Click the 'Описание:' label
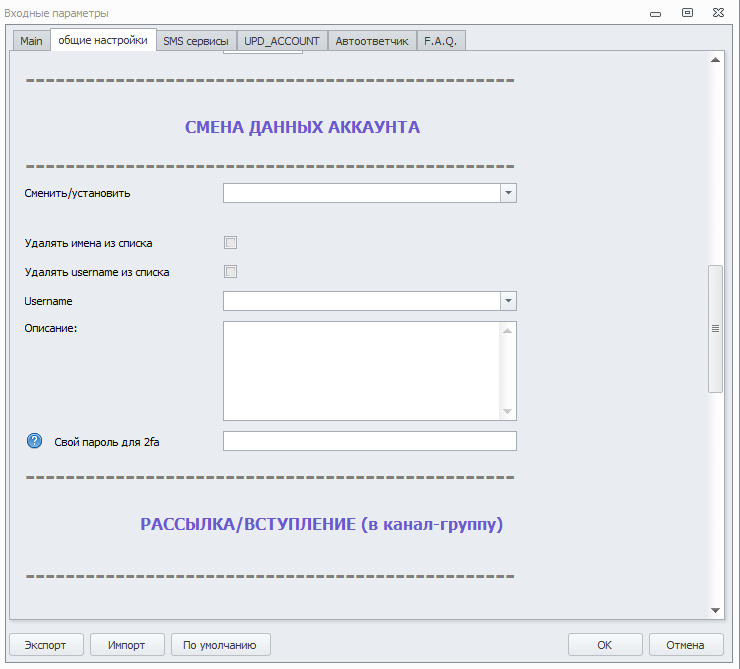 [50, 328]
